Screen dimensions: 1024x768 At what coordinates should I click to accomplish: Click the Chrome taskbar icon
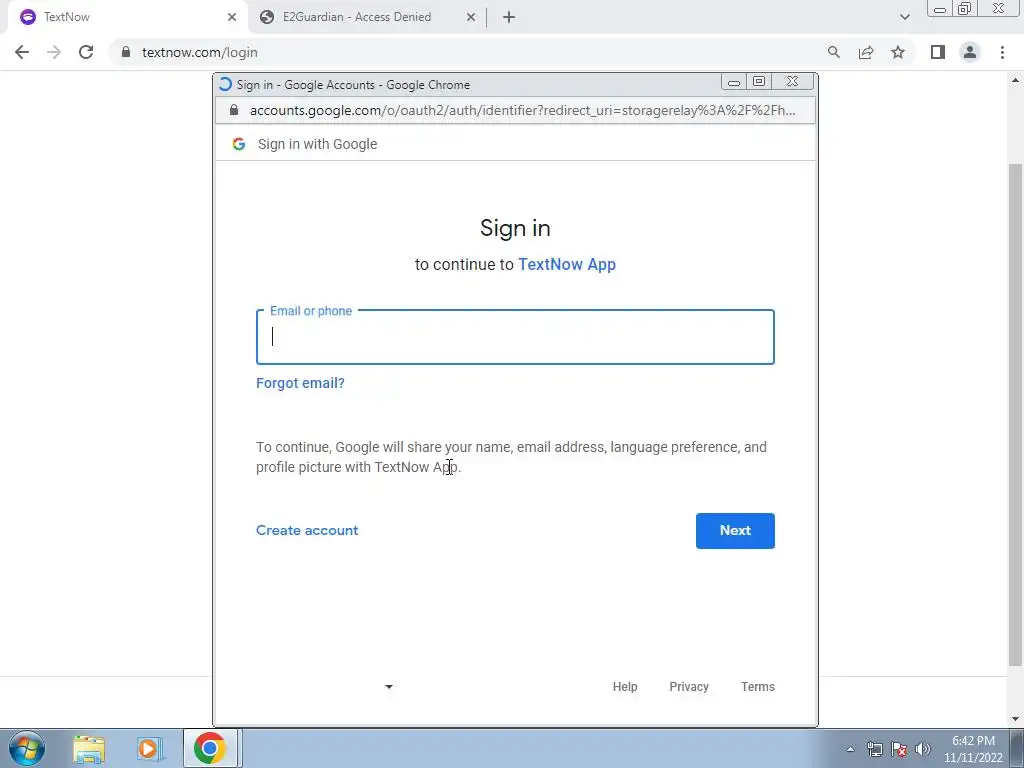pyautogui.click(x=210, y=748)
